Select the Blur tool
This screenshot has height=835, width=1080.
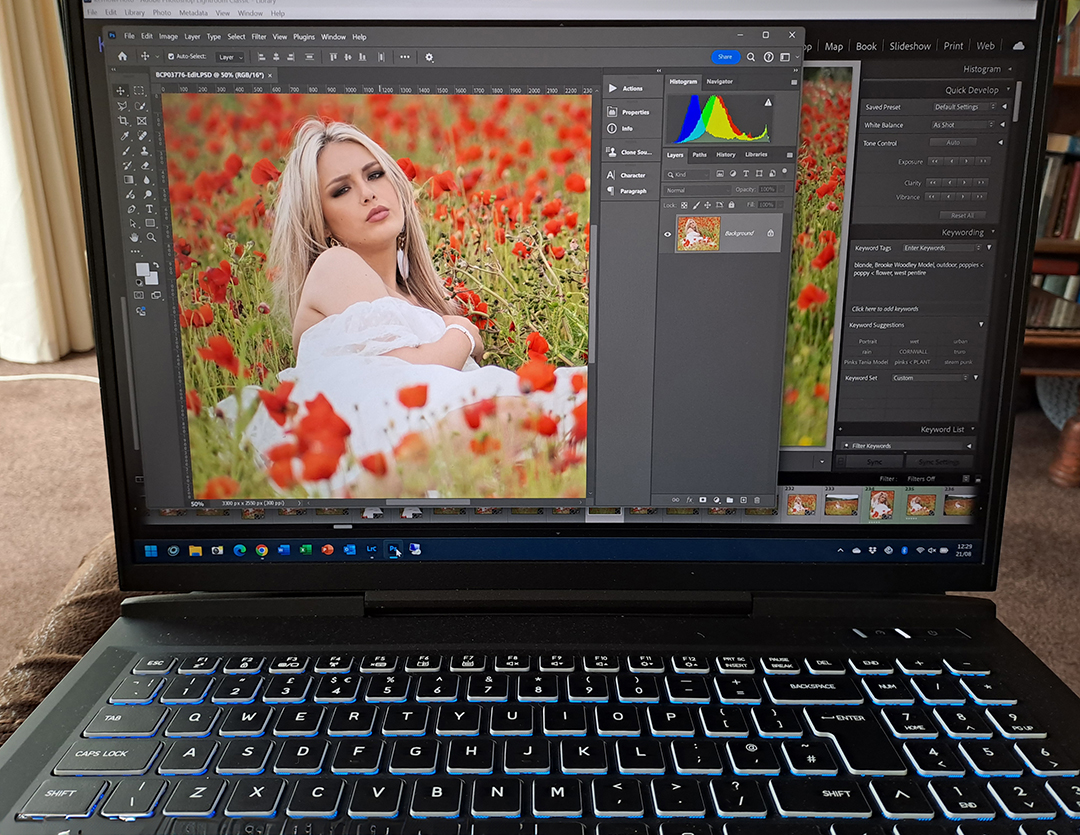(x=147, y=180)
